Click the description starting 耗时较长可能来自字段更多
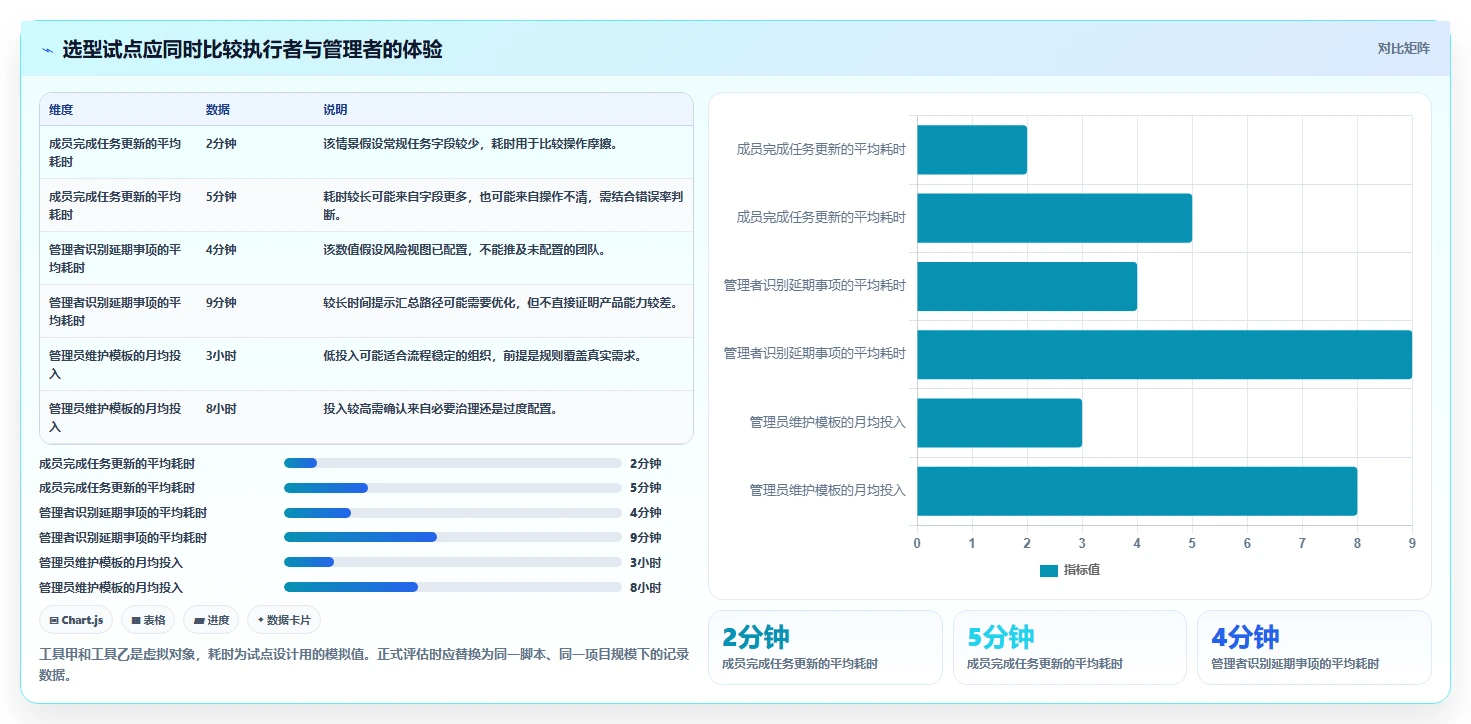Screen dimensions: 1471x724 [x=503, y=206]
